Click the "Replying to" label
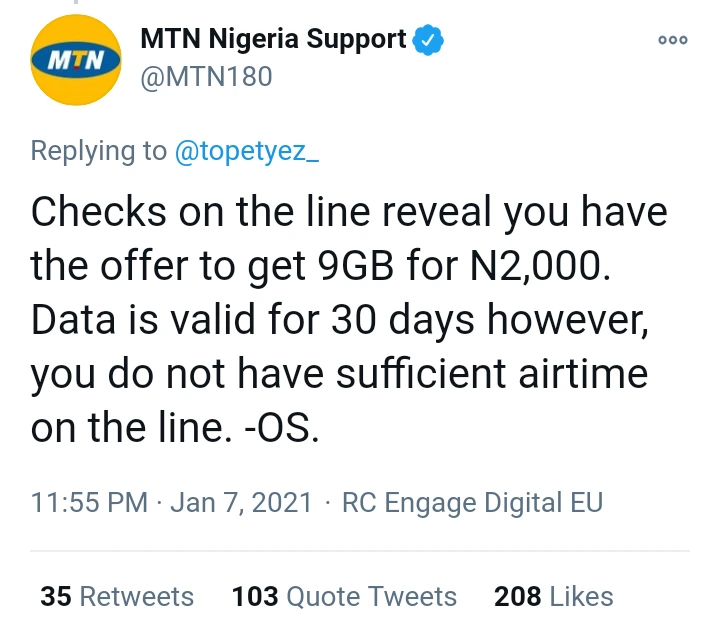This screenshot has width=720, height=637. click(99, 151)
